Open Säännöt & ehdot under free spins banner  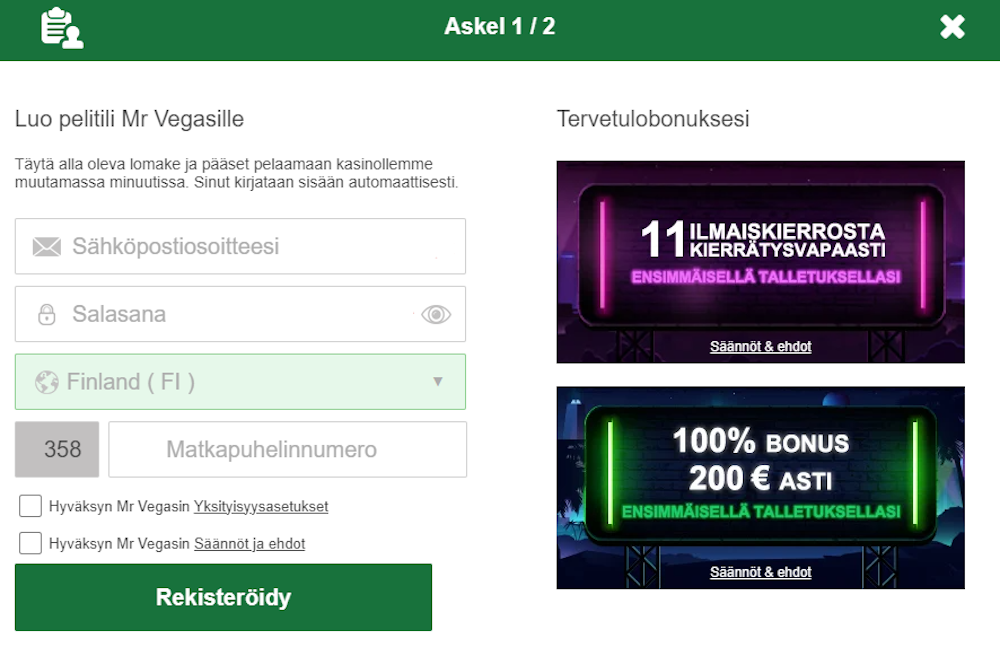tap(760, 346)
